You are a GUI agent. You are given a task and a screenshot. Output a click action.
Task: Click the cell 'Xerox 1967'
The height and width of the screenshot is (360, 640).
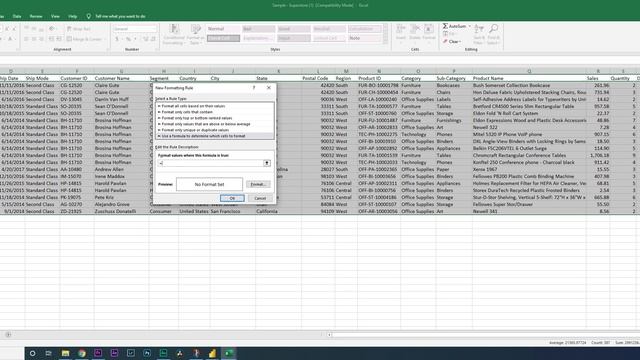(x=529, y=169)
